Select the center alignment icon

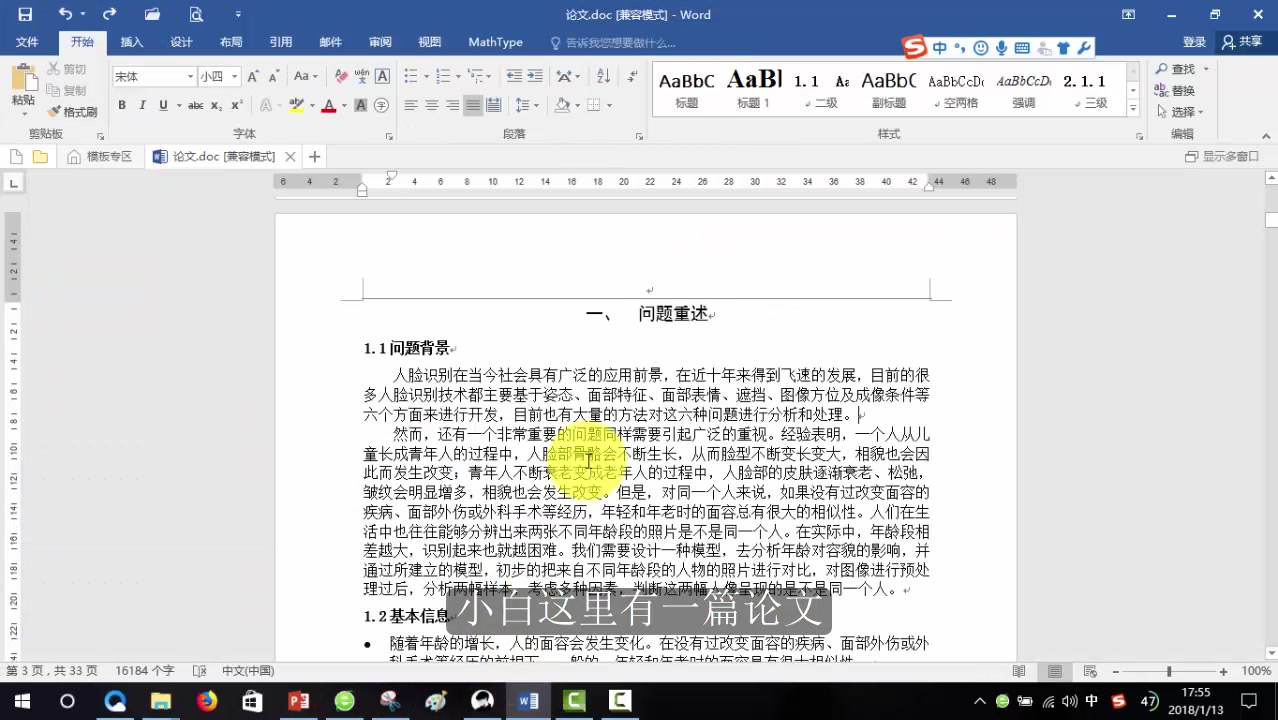429,104
